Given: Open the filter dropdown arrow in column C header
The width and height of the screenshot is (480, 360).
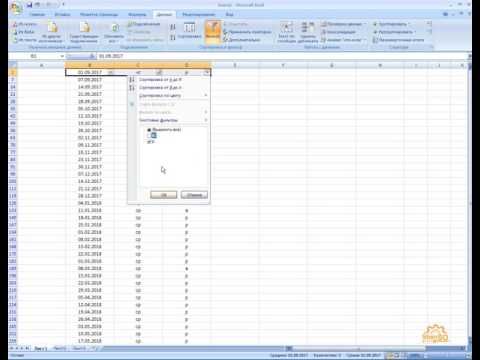Looking at the screenshot, I should [159, 72].
